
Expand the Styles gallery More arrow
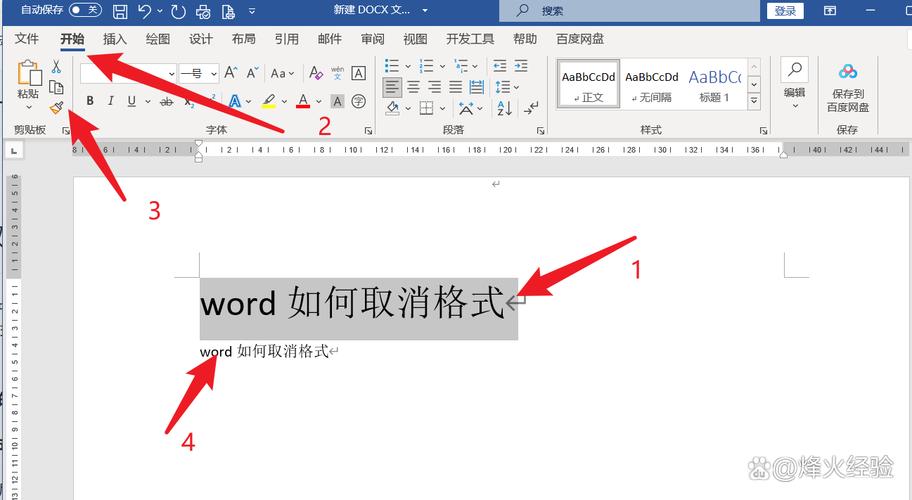click(754, 101)
